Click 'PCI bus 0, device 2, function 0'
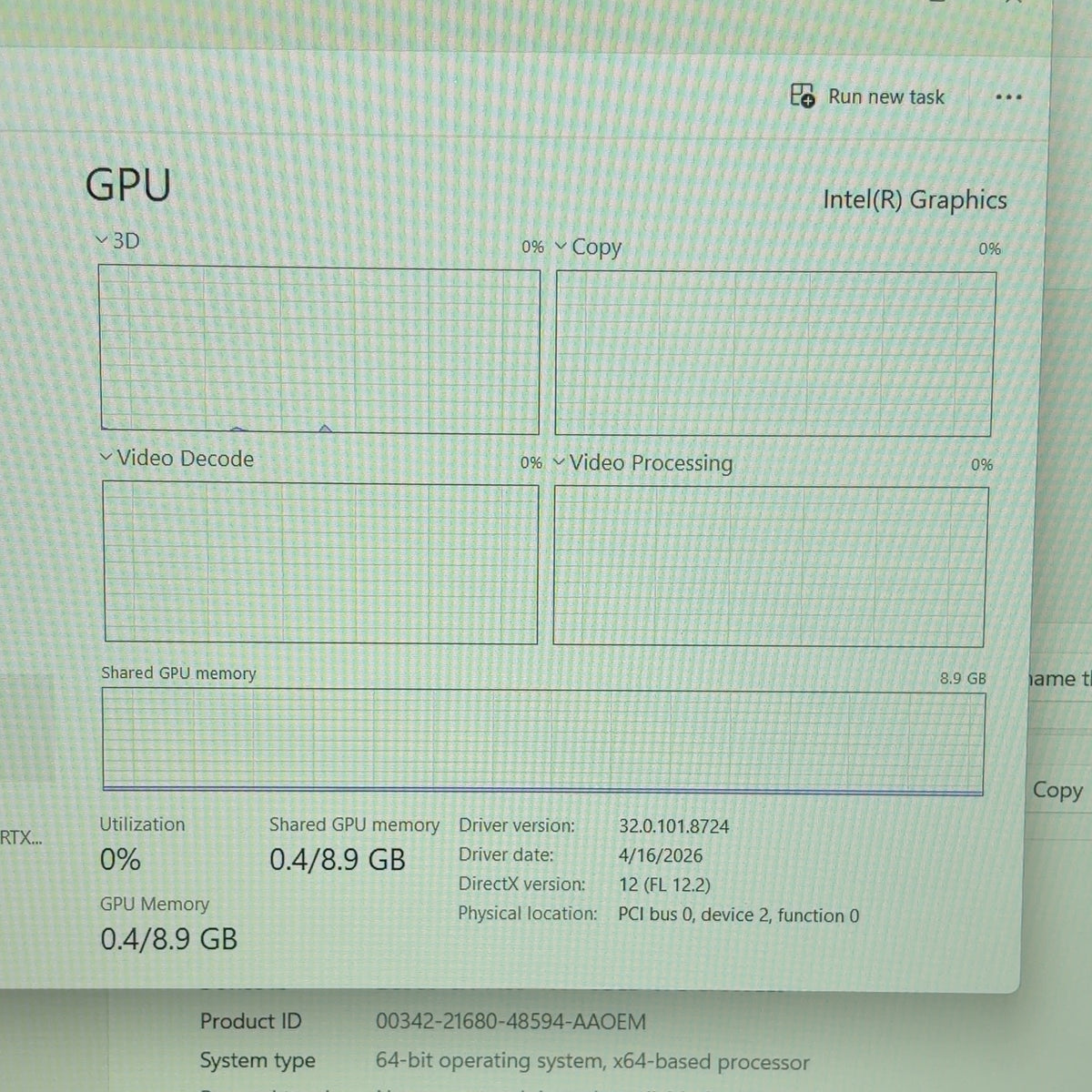This screenshot has width=1092, height=1092. pos(739,915)
